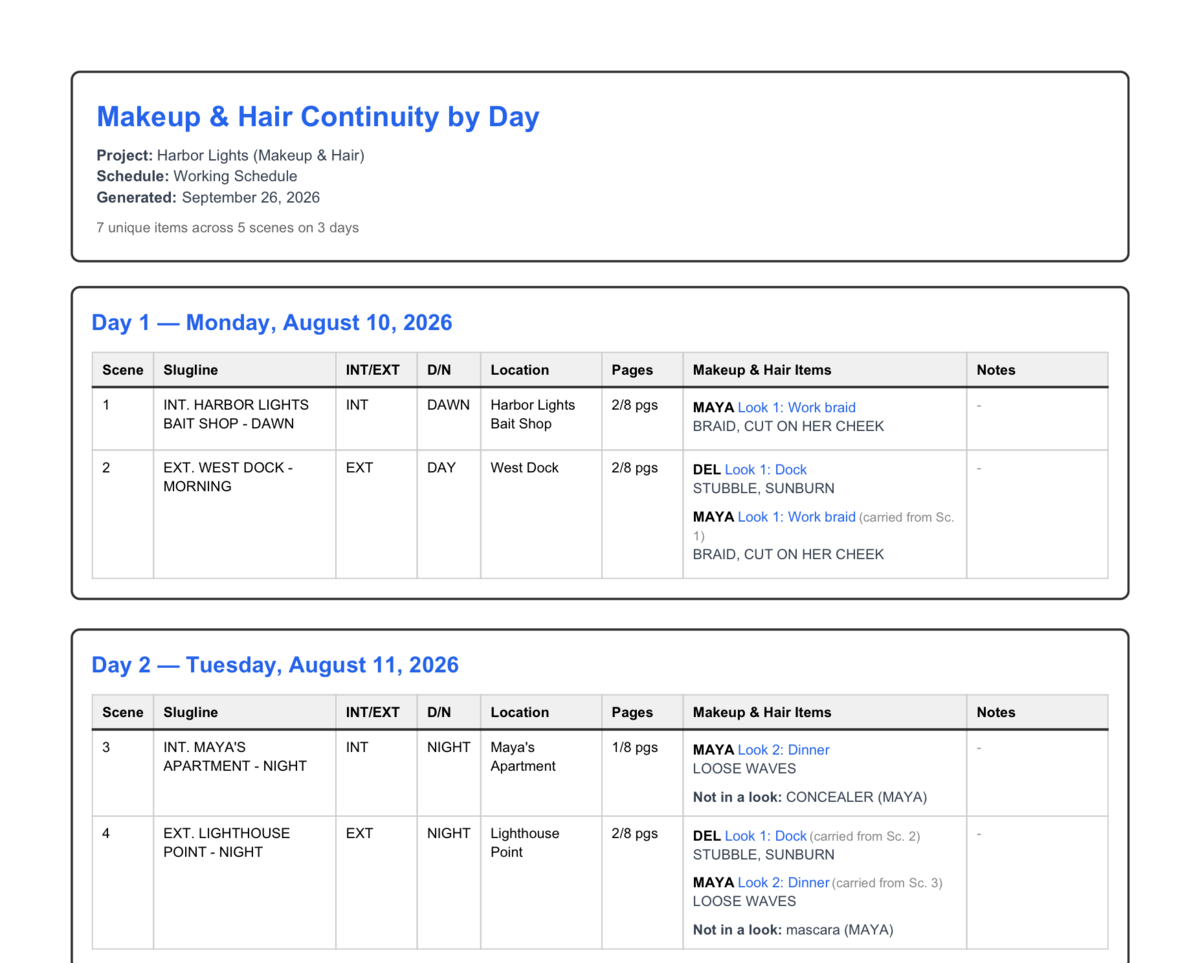Click the Not in a look: CONCEALER (MAYA) text
Screen dimensions: 1200x963
(810, 798)
